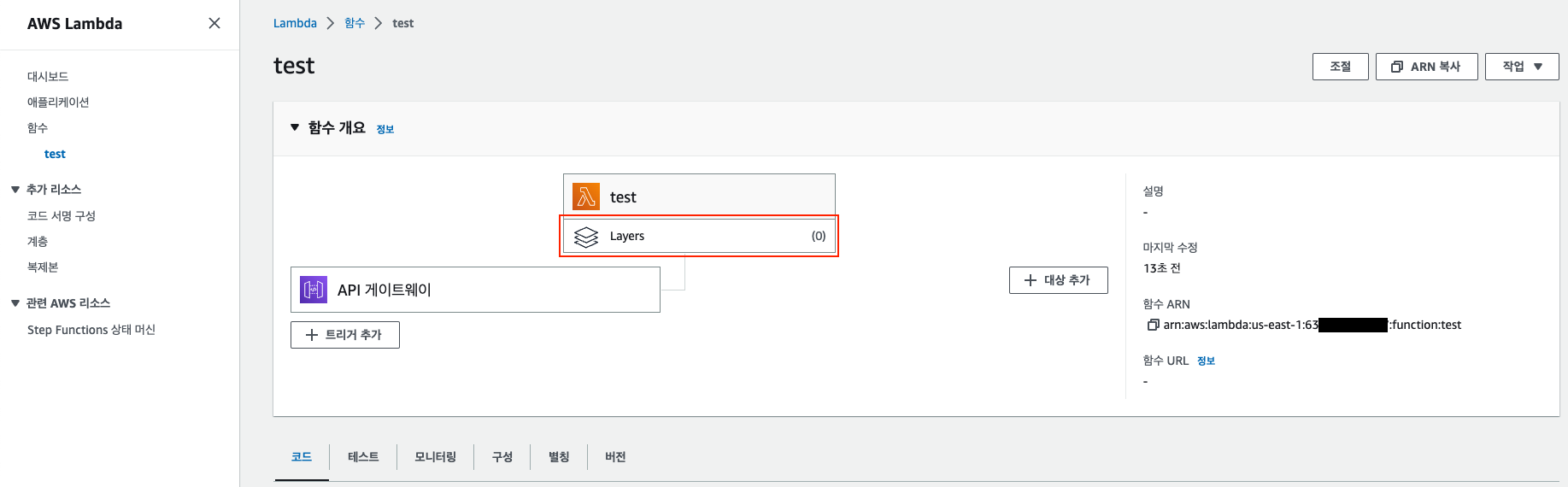Click the 13초 전 last modified value
Image resolution: width=1568 pixels, height=487 pixels.
point(1162,268)
